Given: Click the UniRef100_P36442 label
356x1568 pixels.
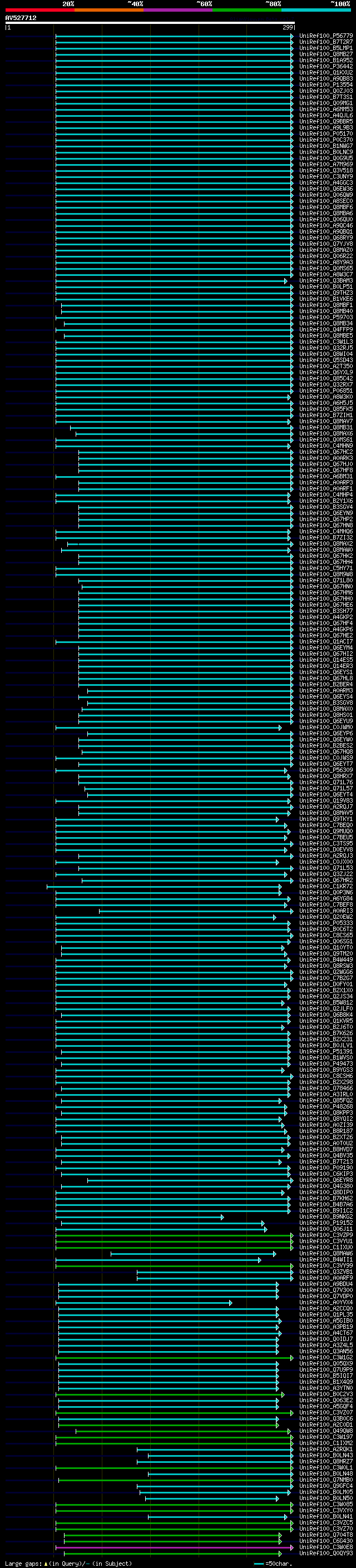Looking at the screenshot, I should point(326,66).
